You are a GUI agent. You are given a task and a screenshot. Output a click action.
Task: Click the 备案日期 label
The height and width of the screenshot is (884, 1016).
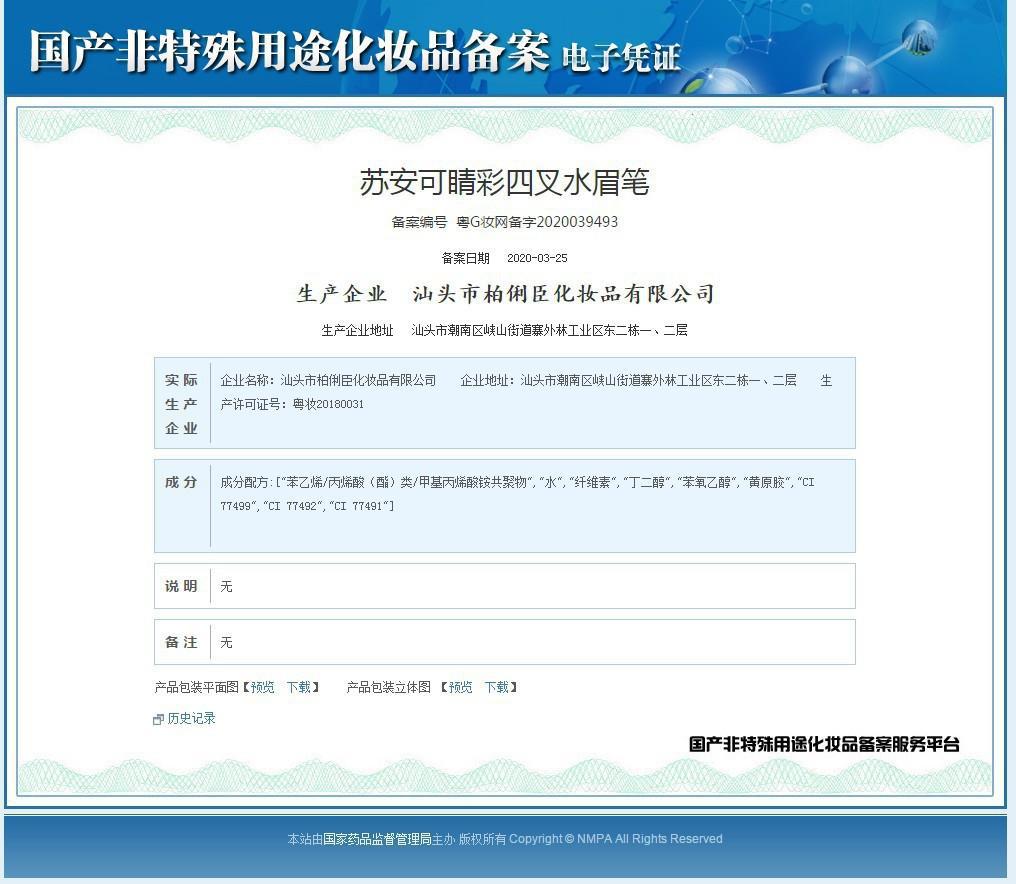465,258
